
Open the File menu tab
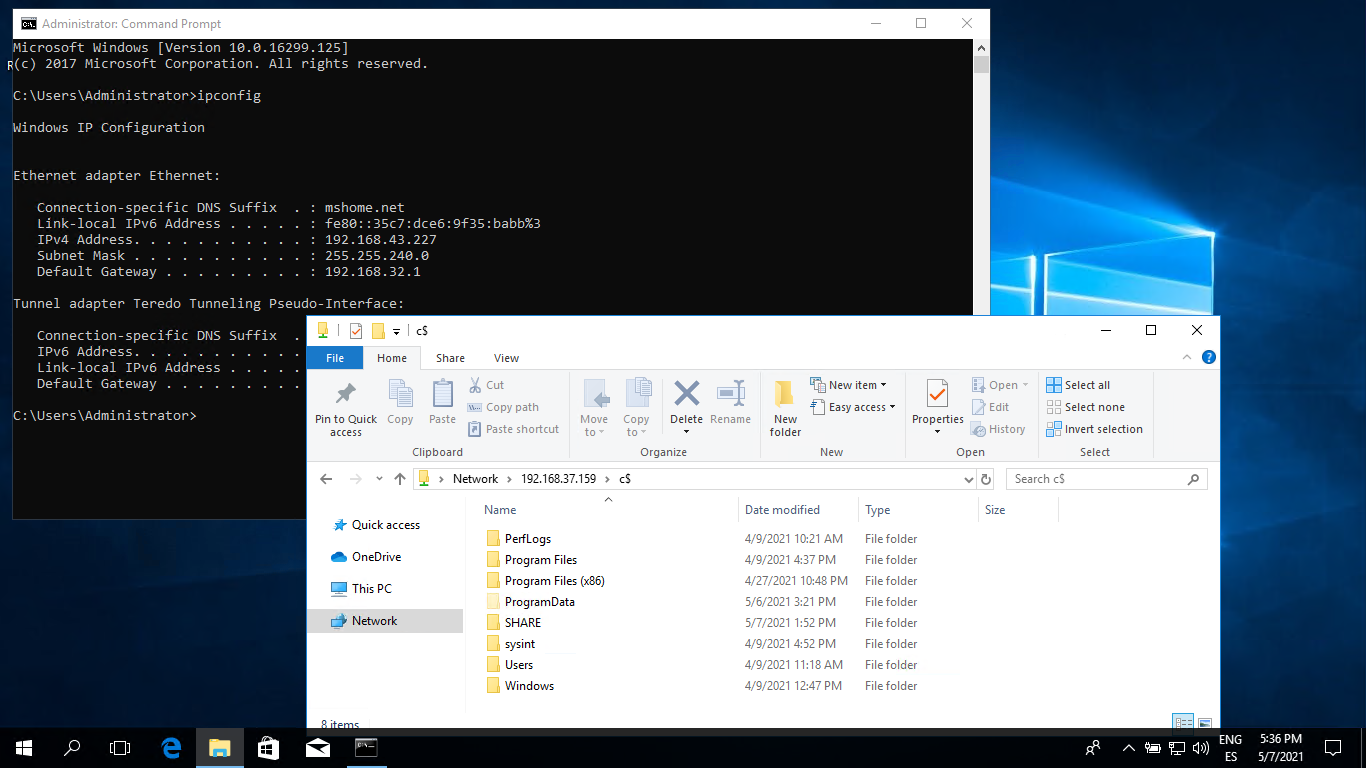pyautogui.click(x=335, y=358)
